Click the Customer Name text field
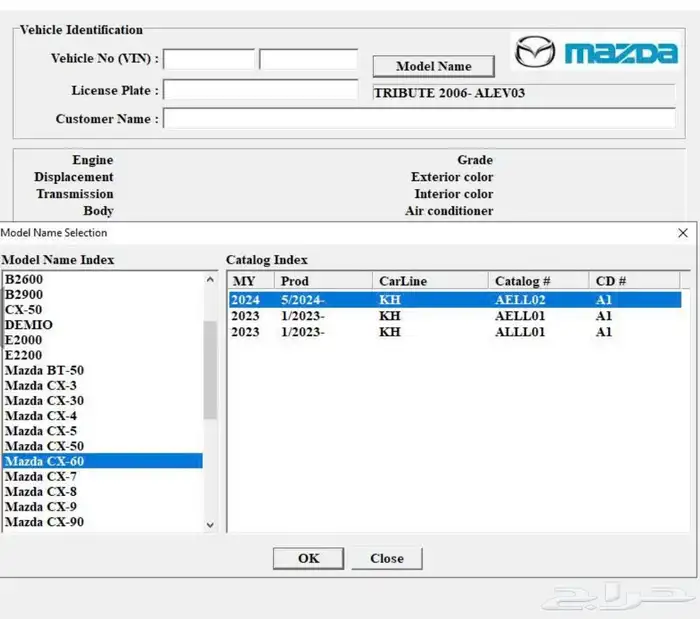 pyautogui.click(x=419, y=119)
